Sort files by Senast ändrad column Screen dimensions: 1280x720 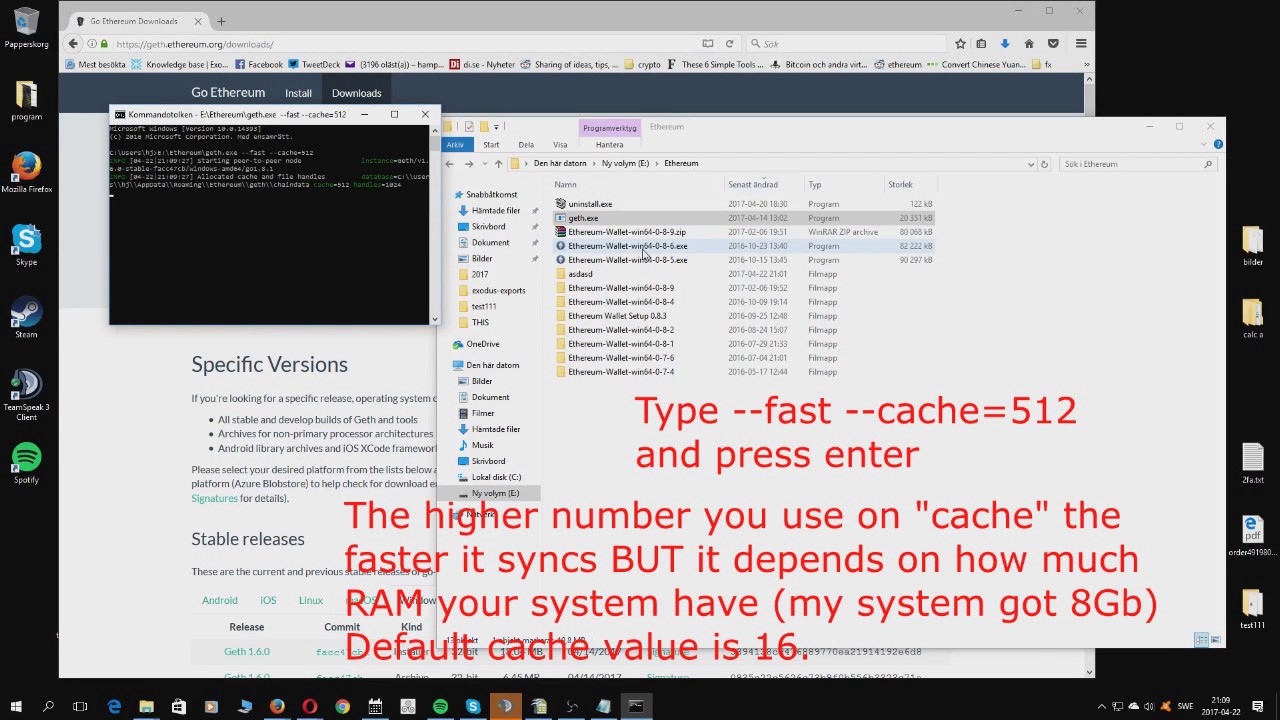coord(752,184)
